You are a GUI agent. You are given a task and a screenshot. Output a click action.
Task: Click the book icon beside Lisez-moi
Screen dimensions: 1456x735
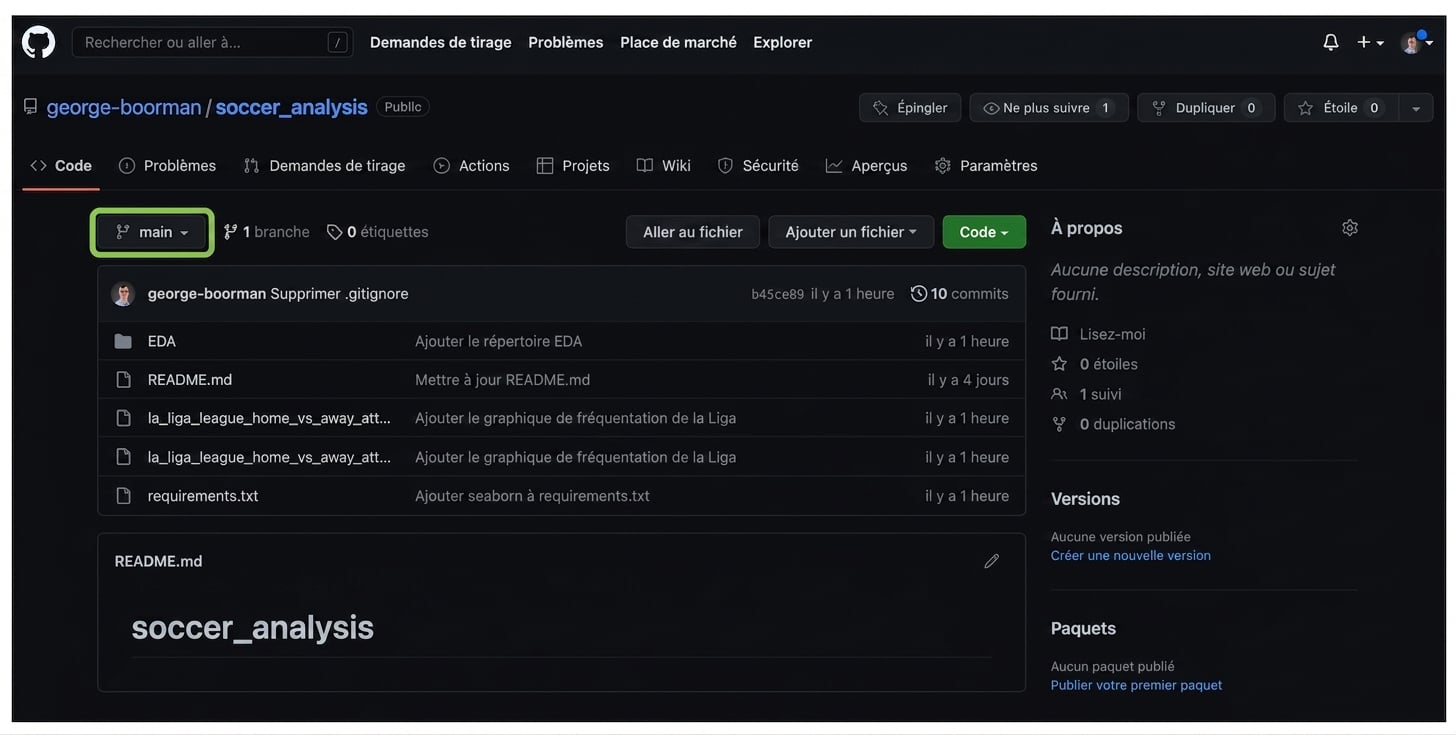tap(1059, 334)
